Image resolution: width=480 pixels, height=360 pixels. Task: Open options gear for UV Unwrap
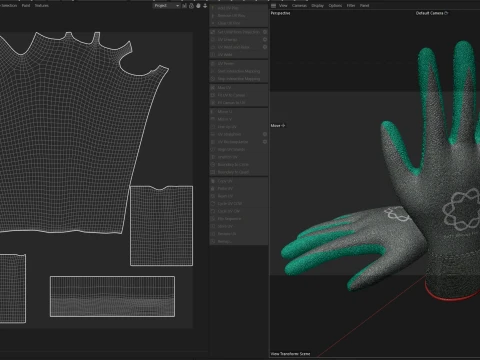click(265, 40)
